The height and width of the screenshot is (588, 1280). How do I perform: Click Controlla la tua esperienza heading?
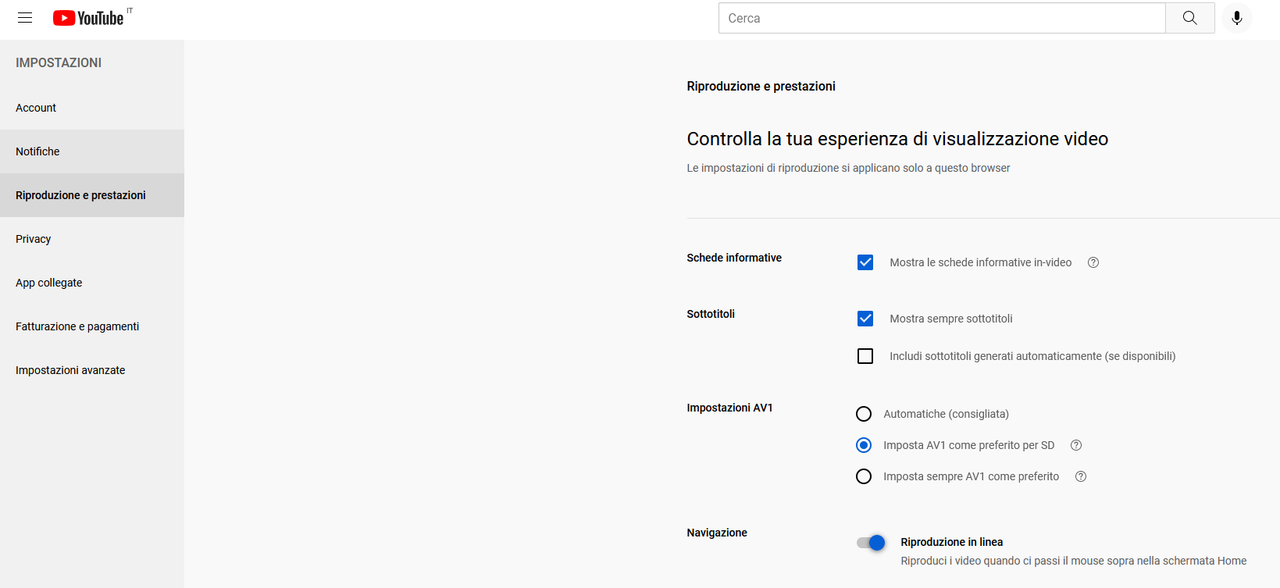[897, 139]
